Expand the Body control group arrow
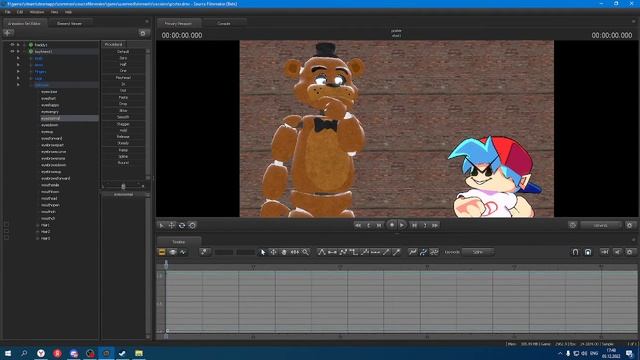 coord(18,58)
